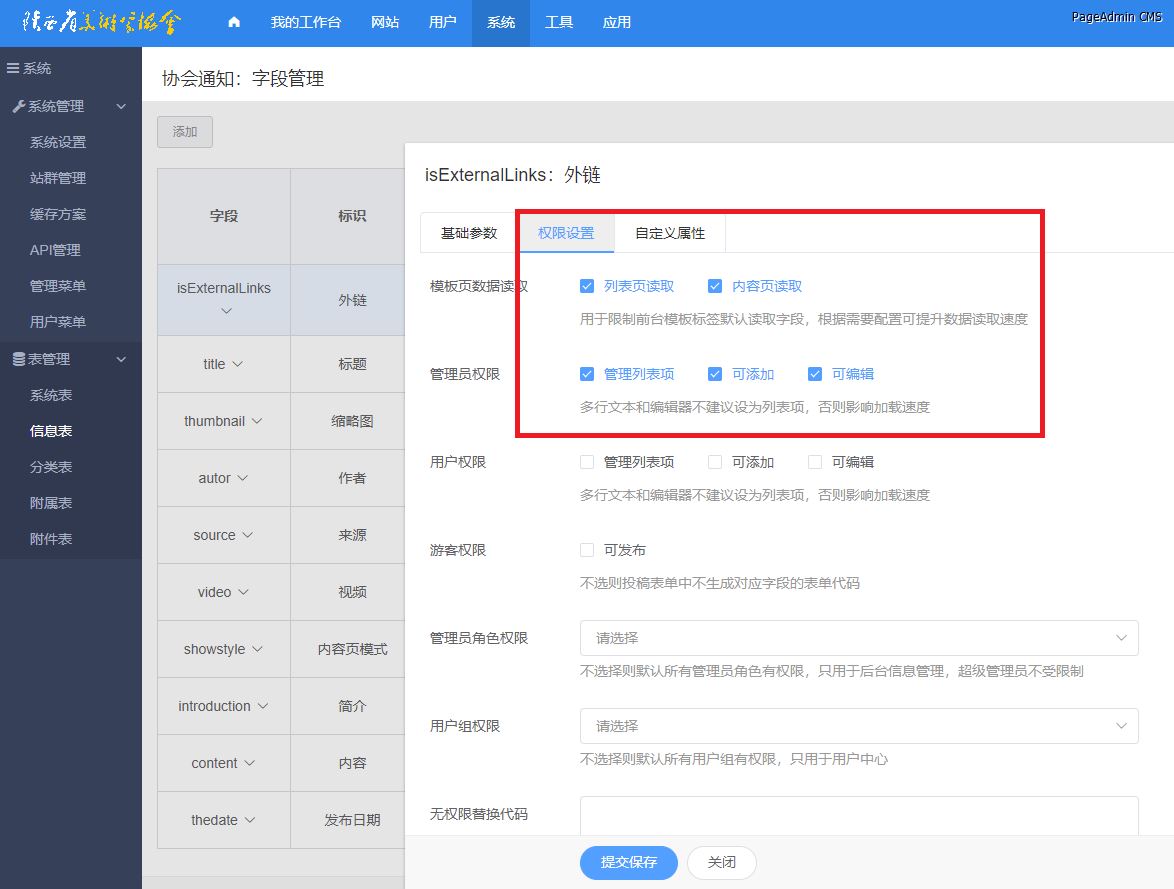This screenshot has width=1174, height=889.
Task: Open 系统设置 in the sidebar
Action: click(58, 142)
